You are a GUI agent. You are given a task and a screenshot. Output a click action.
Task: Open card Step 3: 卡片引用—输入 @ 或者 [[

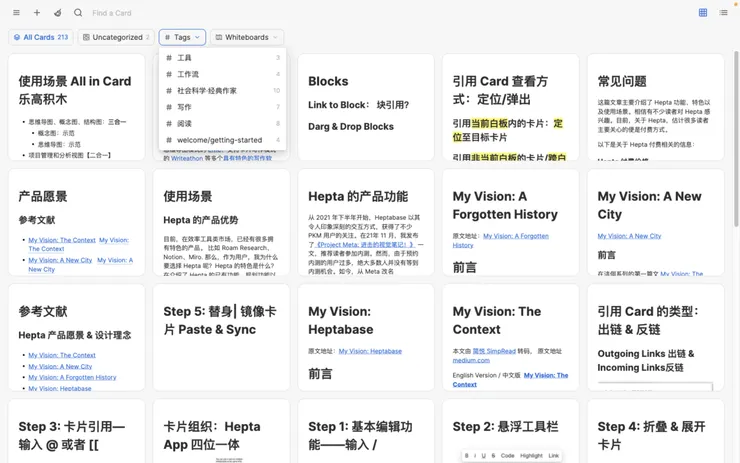(x=76, y=431)
